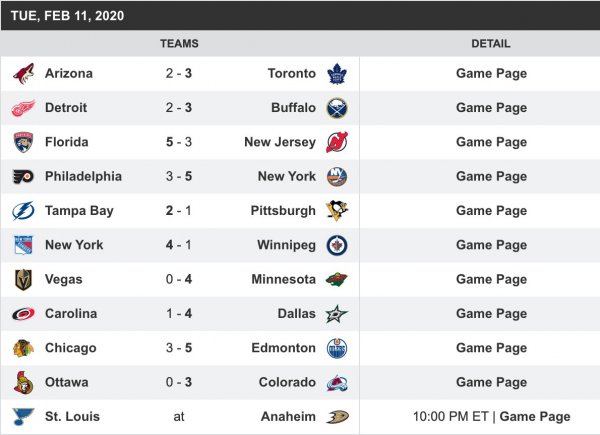600x435 pixels.
Task: Open Game Page for Chicago vs Edmonton
Action: pyautogui.click(x=491, y=348)
